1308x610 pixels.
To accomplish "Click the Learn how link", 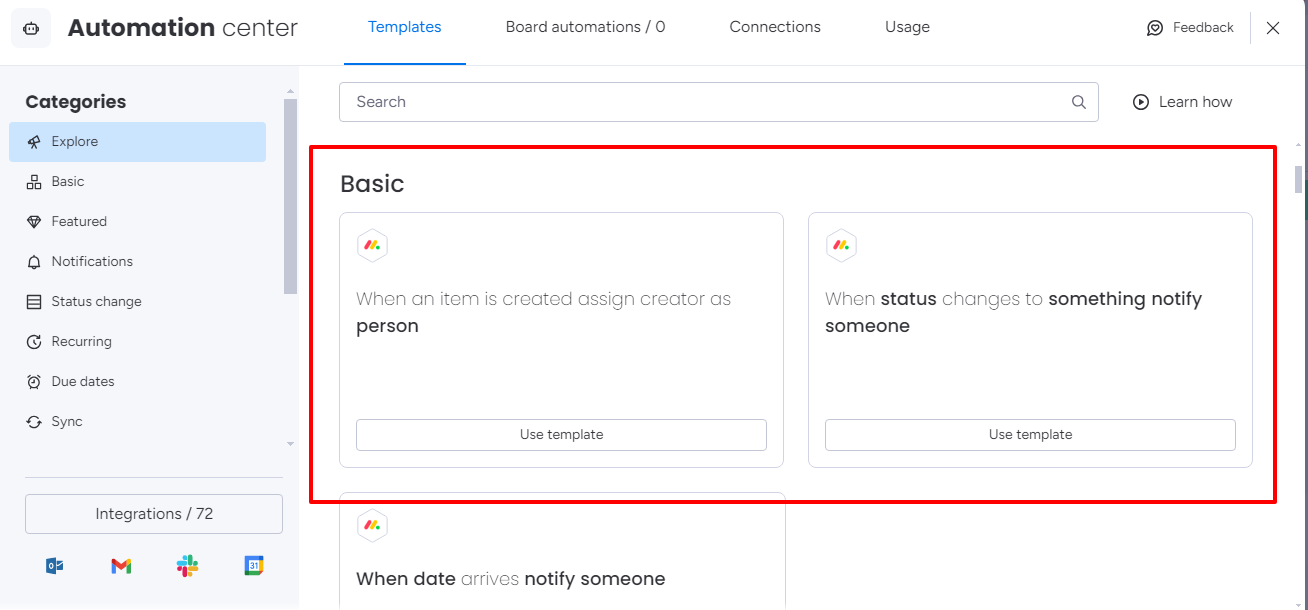I will click(x=1183, y=102).
